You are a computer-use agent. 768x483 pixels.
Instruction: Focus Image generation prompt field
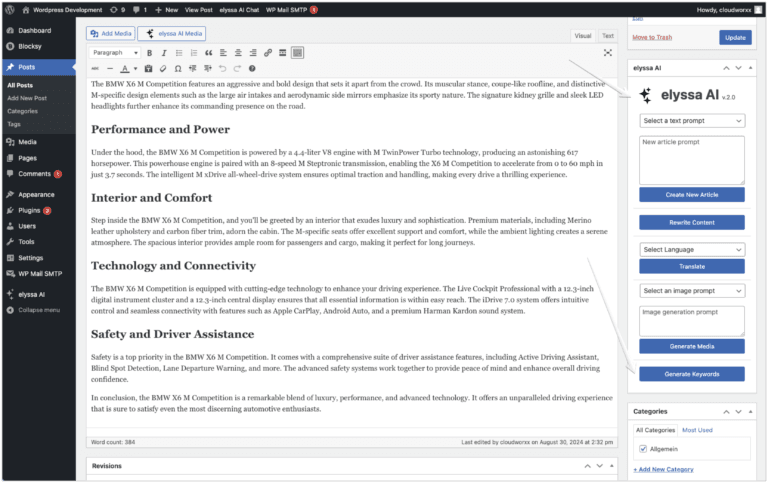pyautogui.click(x=692, y=321)
